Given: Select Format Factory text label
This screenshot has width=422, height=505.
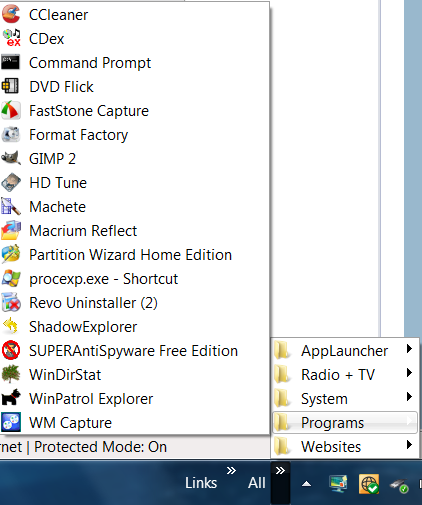Looking at the screenshot, I should (78, 135).
